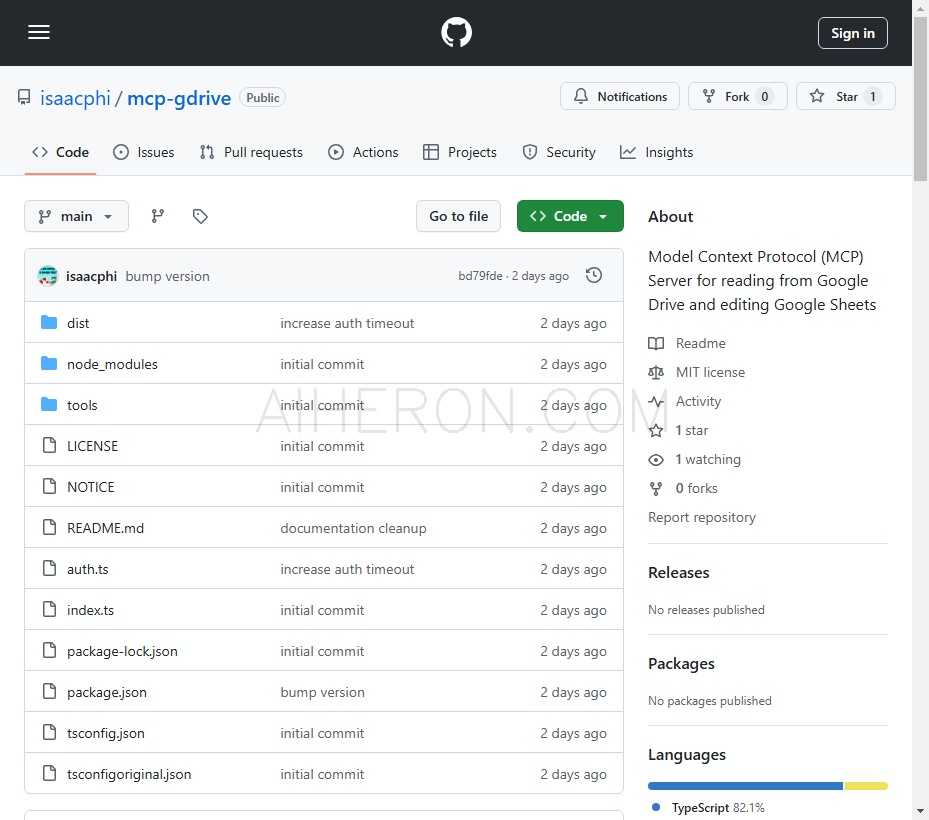Open the isaacphi commit author link
The height and width of the screenshot is (820, 929).
point(91,276)
